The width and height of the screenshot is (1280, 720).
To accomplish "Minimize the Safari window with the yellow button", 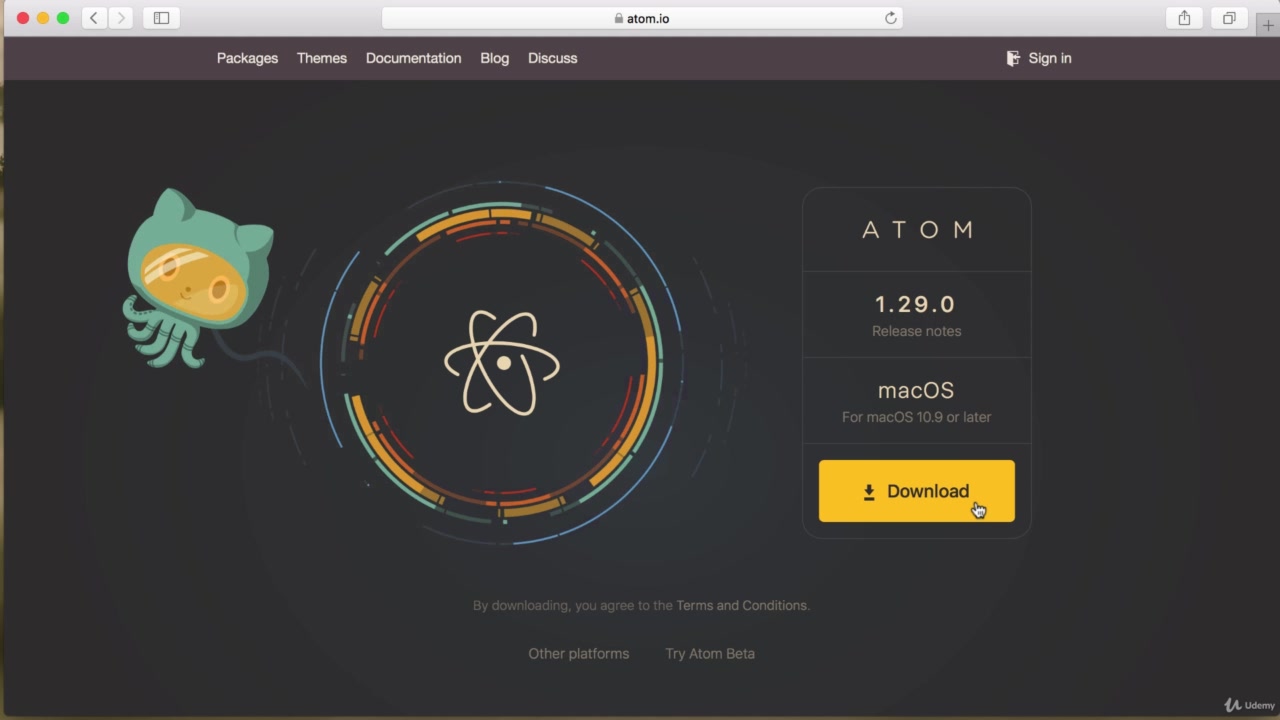I will (x=43, y=18).
